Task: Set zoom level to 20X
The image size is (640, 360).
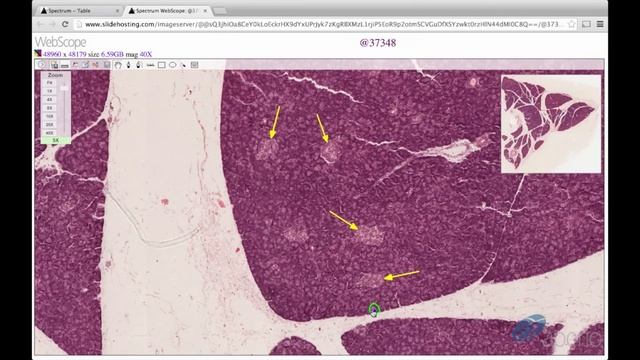Action: [x=49, y=124]
